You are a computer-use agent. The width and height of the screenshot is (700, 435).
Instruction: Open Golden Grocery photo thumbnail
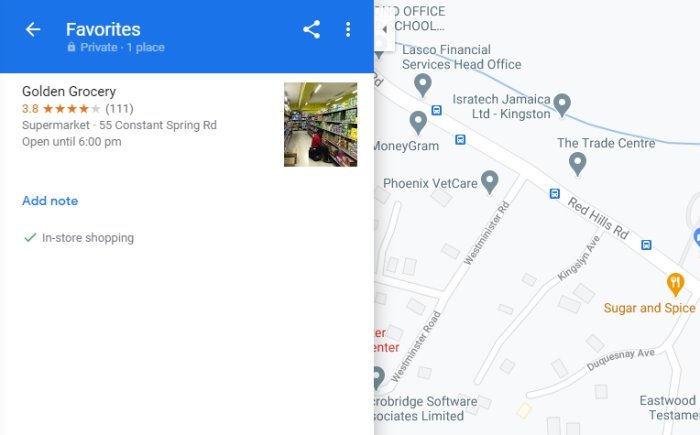pyautogui.click(x=321, y=125)
